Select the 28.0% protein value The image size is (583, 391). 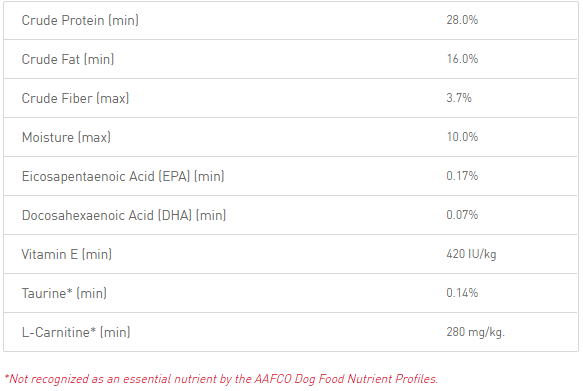pyautogui.click(x=462, y=20)
